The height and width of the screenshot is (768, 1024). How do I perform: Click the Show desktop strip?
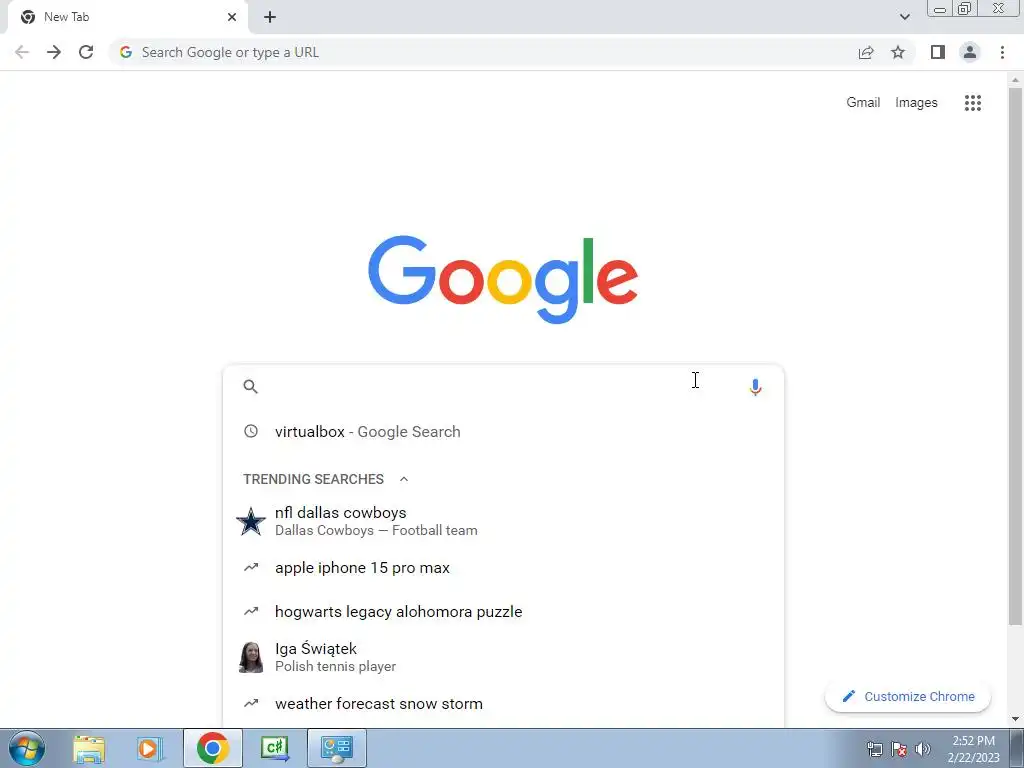[x=1017, y=748]
